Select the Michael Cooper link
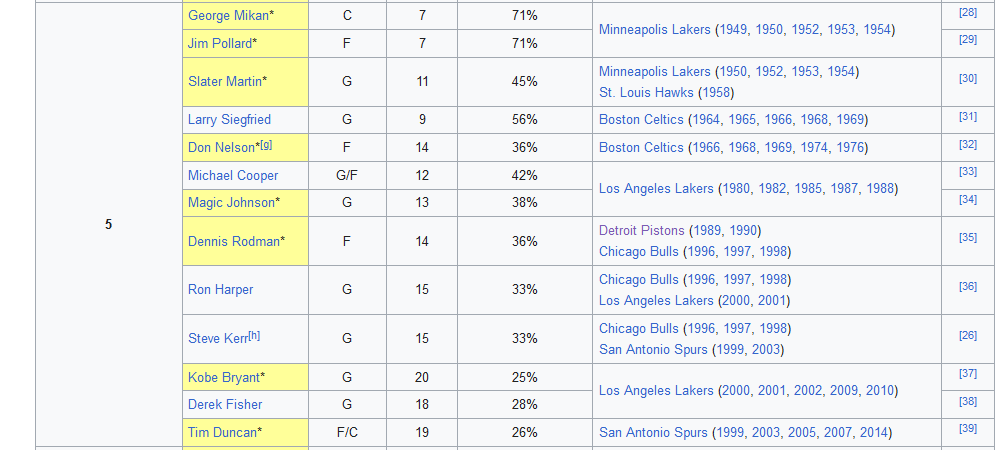This screenshot has width=1006, height=450. 233,176
